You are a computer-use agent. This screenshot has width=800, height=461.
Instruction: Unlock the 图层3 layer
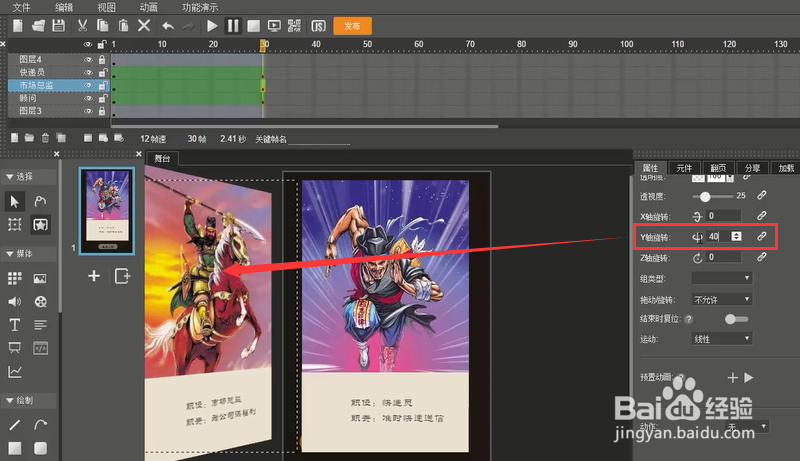point(102,111)
